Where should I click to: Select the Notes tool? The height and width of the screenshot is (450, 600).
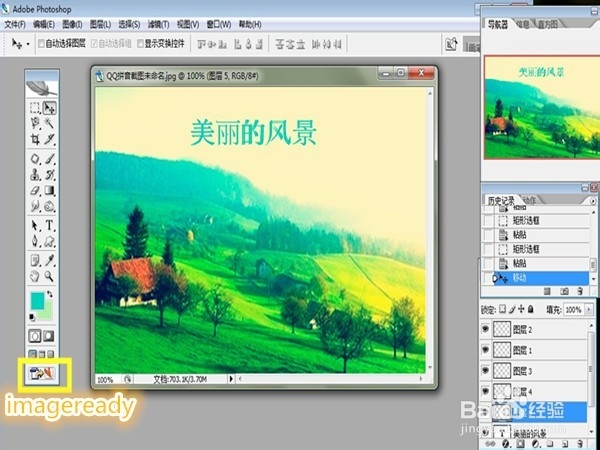pos(35,261)
